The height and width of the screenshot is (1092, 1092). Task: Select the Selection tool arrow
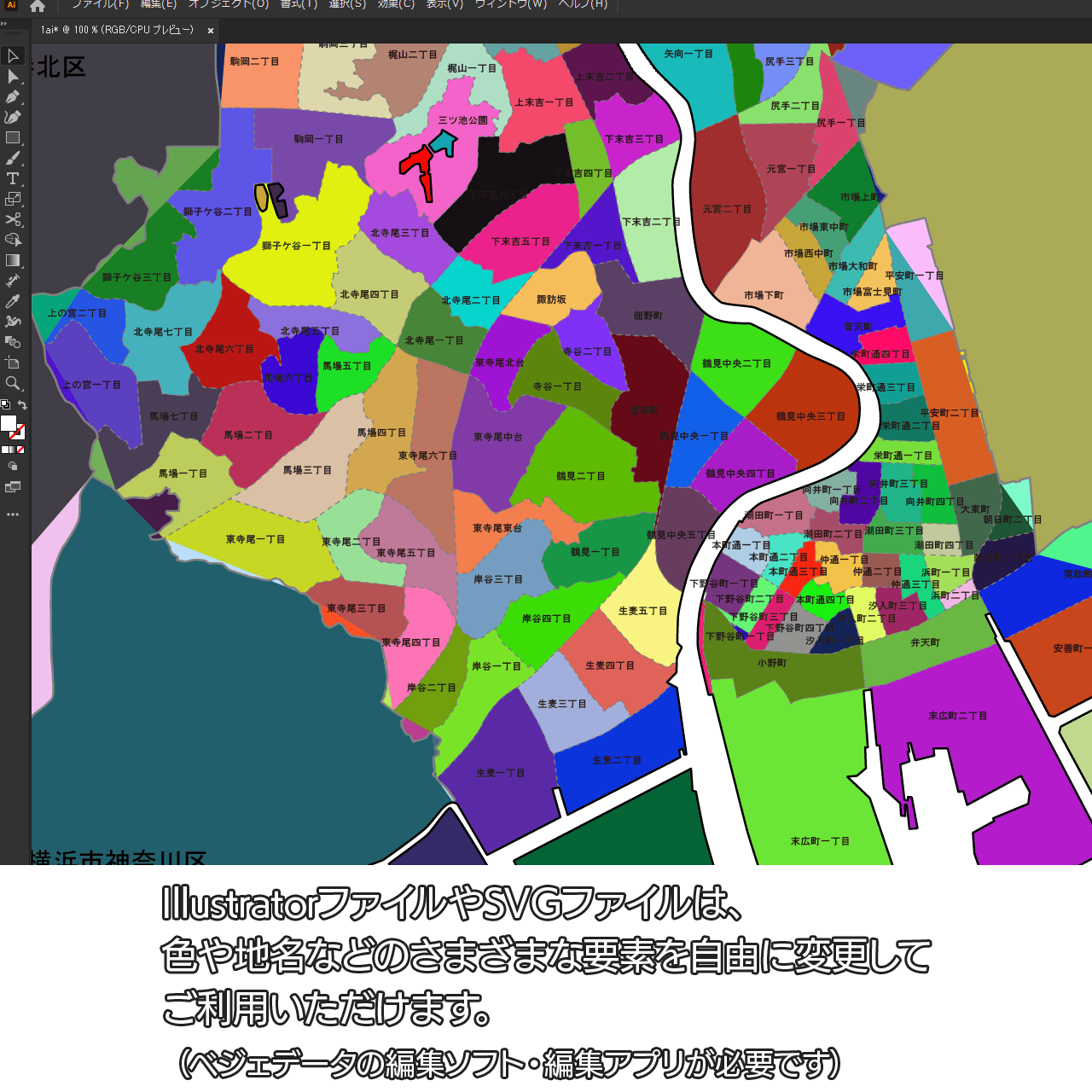point(13,56)
